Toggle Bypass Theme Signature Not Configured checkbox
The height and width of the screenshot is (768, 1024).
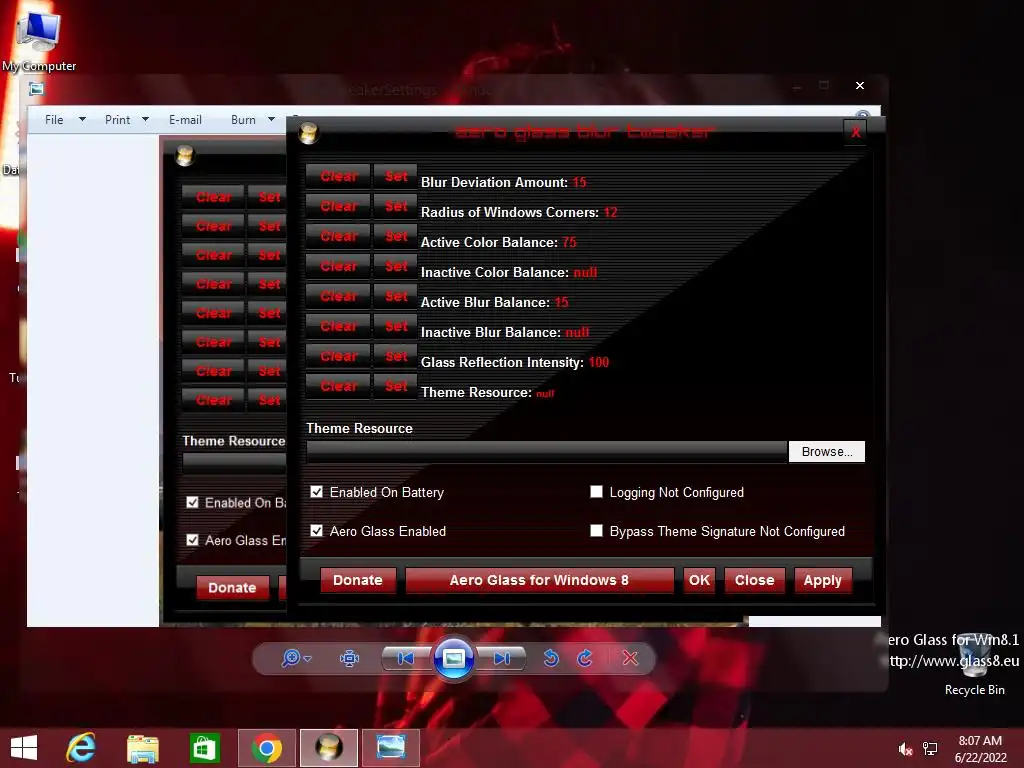596,530
